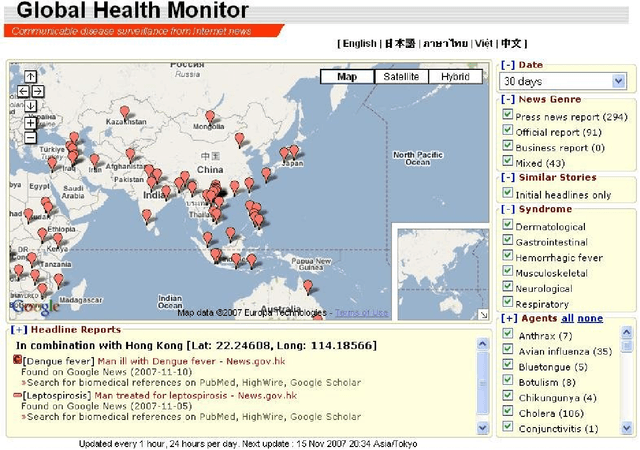This screenshot has height=450, width=640.
Task: Toggle Avian influenza agent checkbox
Action: [507, 349]
